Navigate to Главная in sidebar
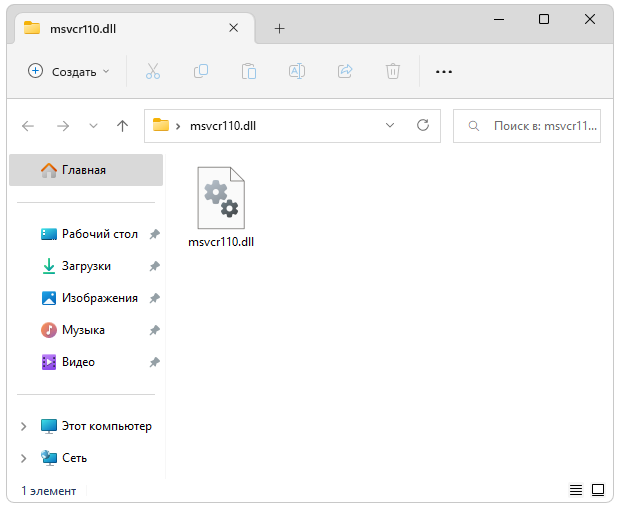 tap(84, 170)
